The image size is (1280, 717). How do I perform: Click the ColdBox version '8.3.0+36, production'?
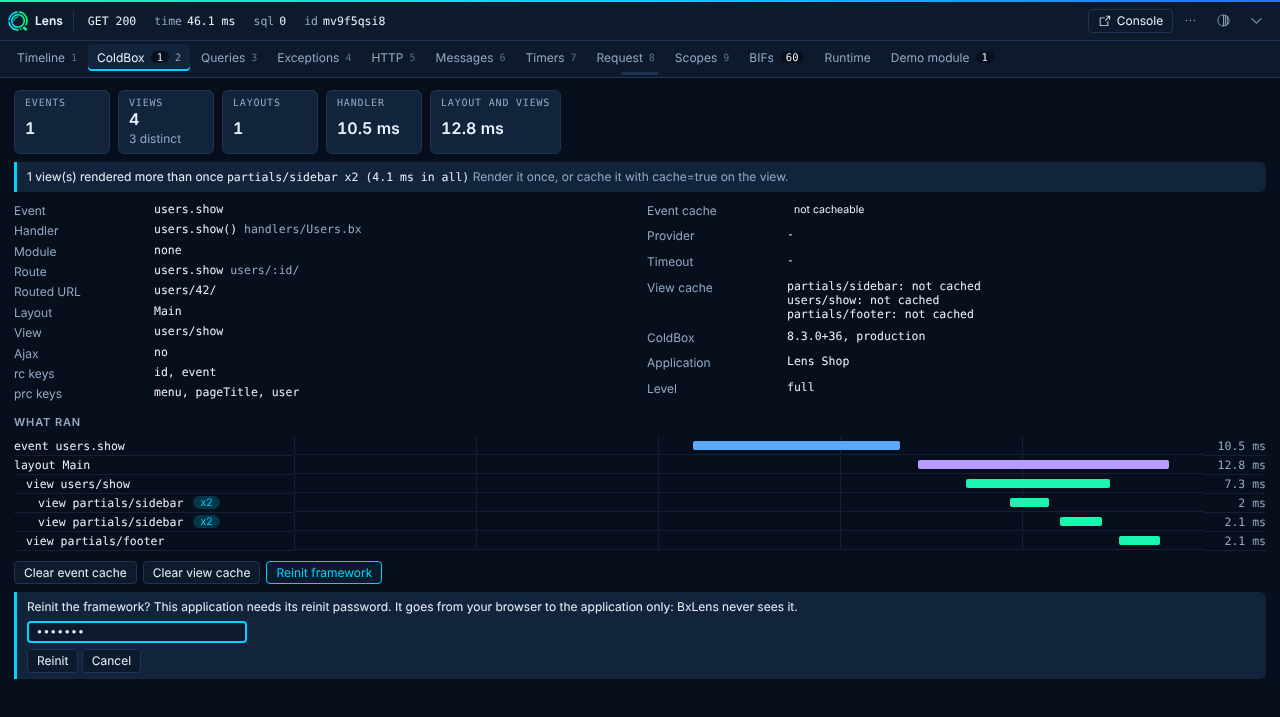point(856,337)
